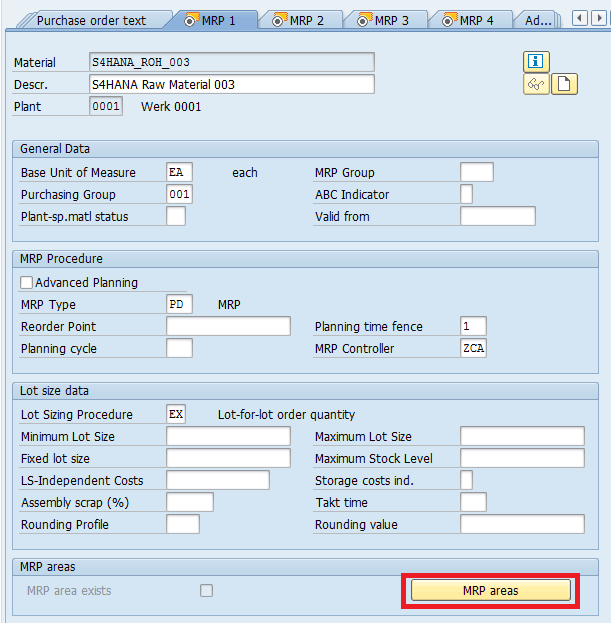Click the MRP Type field PD
The width and height of the screenshot is (611, 623).
click(179, 304)
